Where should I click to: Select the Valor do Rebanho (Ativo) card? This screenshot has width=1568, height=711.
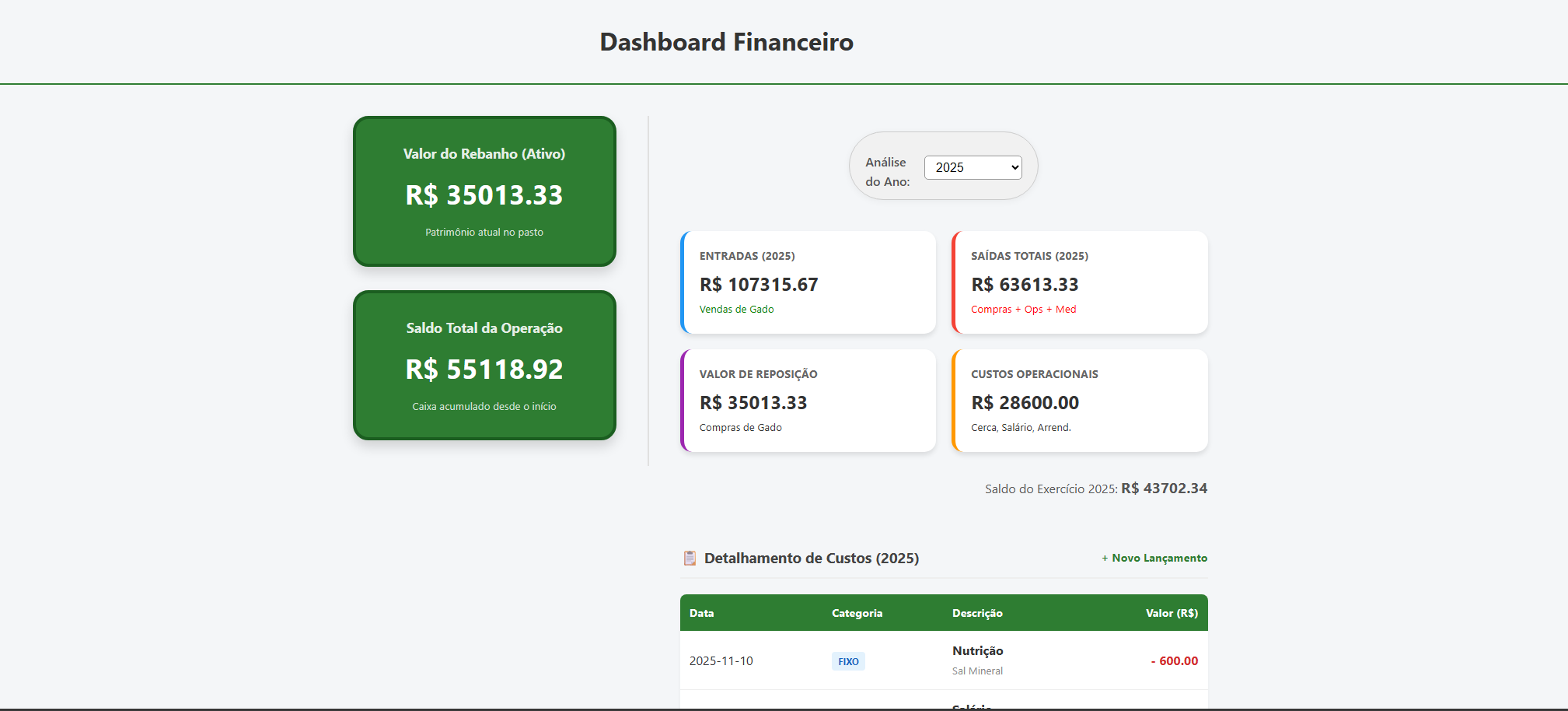coord(484,191)
